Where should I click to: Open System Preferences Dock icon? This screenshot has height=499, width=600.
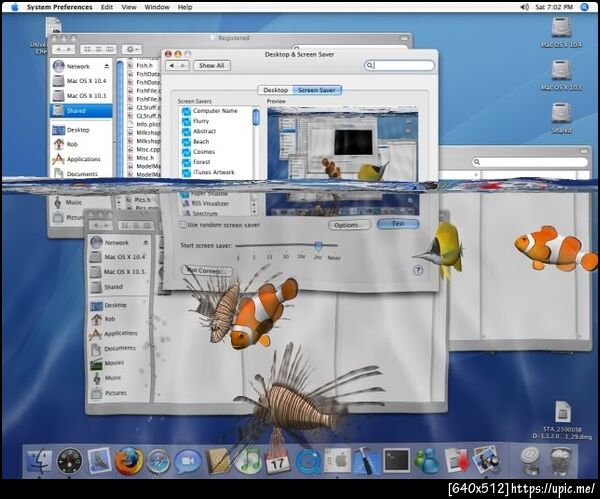click(338, 461)
